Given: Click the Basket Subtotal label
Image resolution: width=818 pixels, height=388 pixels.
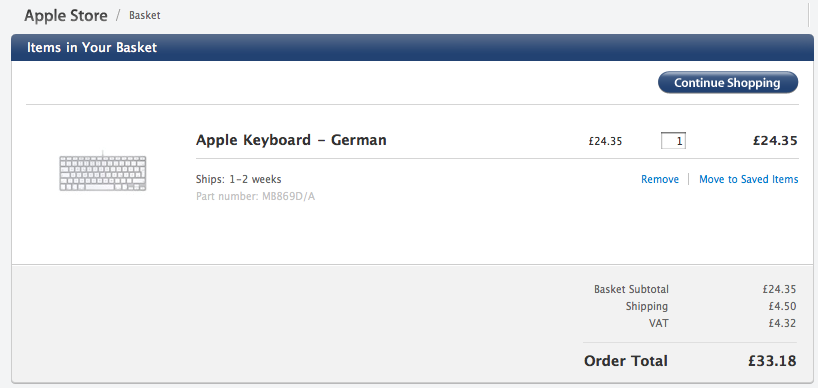Looking at the screenshot, I should [631, 289].
